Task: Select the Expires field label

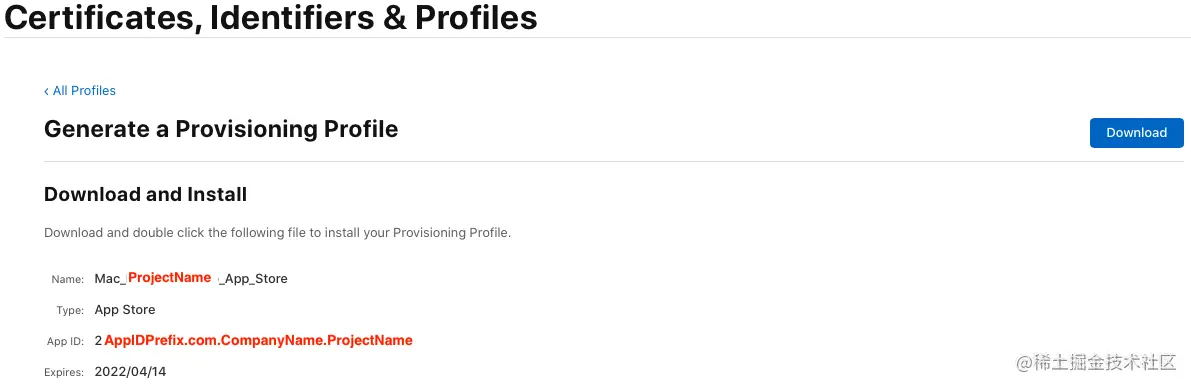Action: [x=65, y=373]
